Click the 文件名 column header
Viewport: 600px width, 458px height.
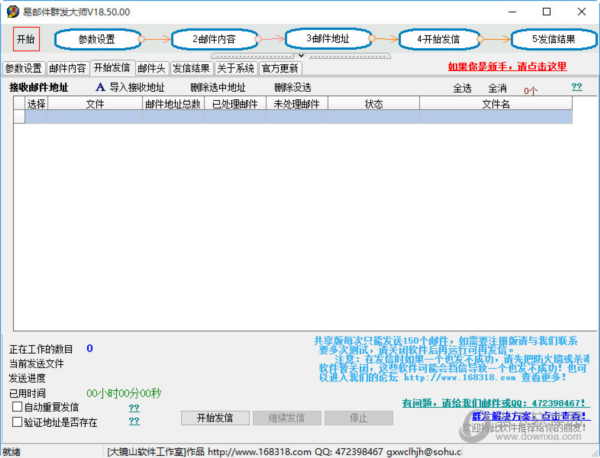point(496,104)
